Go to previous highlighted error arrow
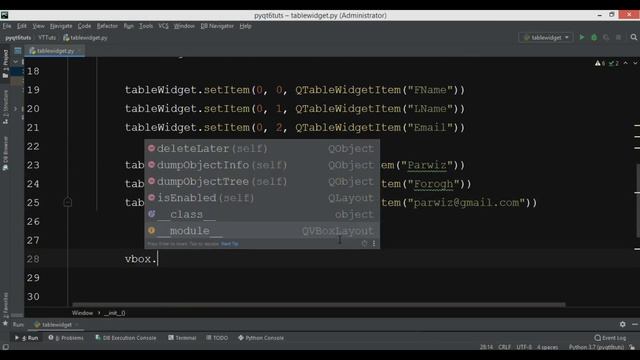640x360 pixels. click(626, 63)
